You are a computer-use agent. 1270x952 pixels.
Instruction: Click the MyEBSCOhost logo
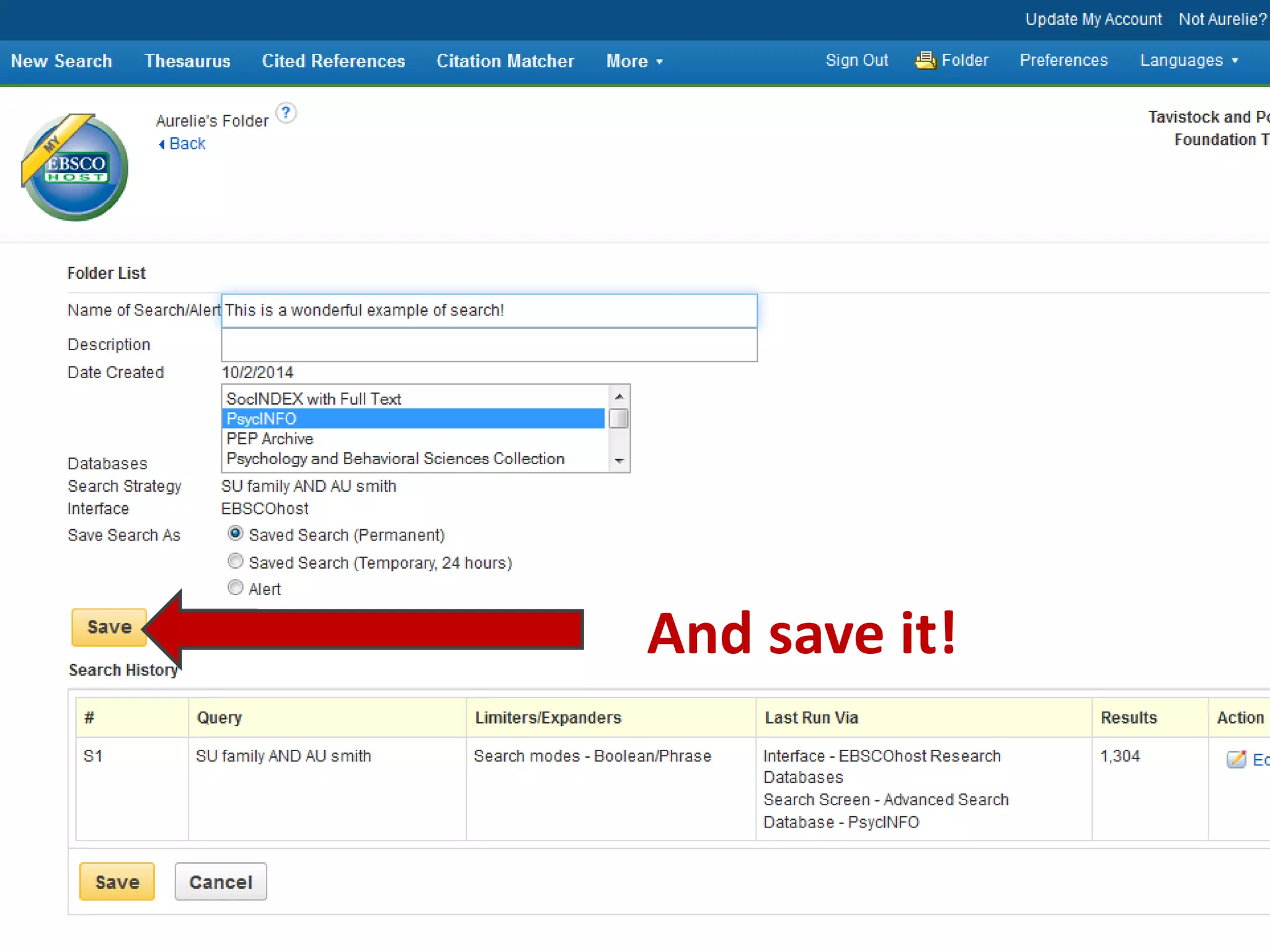point(75,167)
